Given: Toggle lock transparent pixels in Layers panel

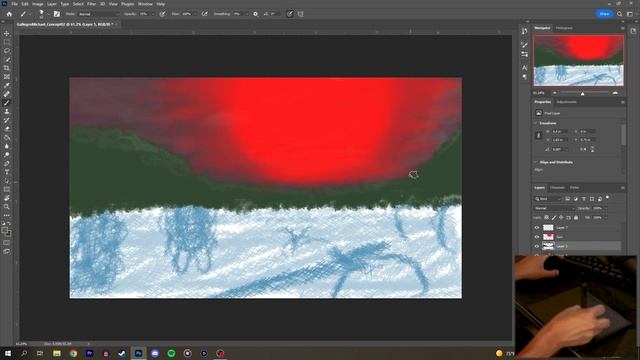Looking at the screenshot, I should pyautogui.click(x=547, y=218).
